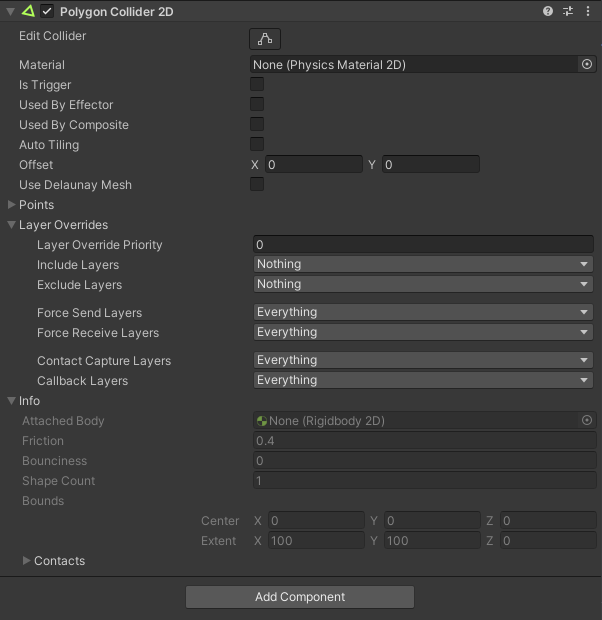Click the Offset X input field
Screen dimensions: 602x620
(x=314, y=164)
